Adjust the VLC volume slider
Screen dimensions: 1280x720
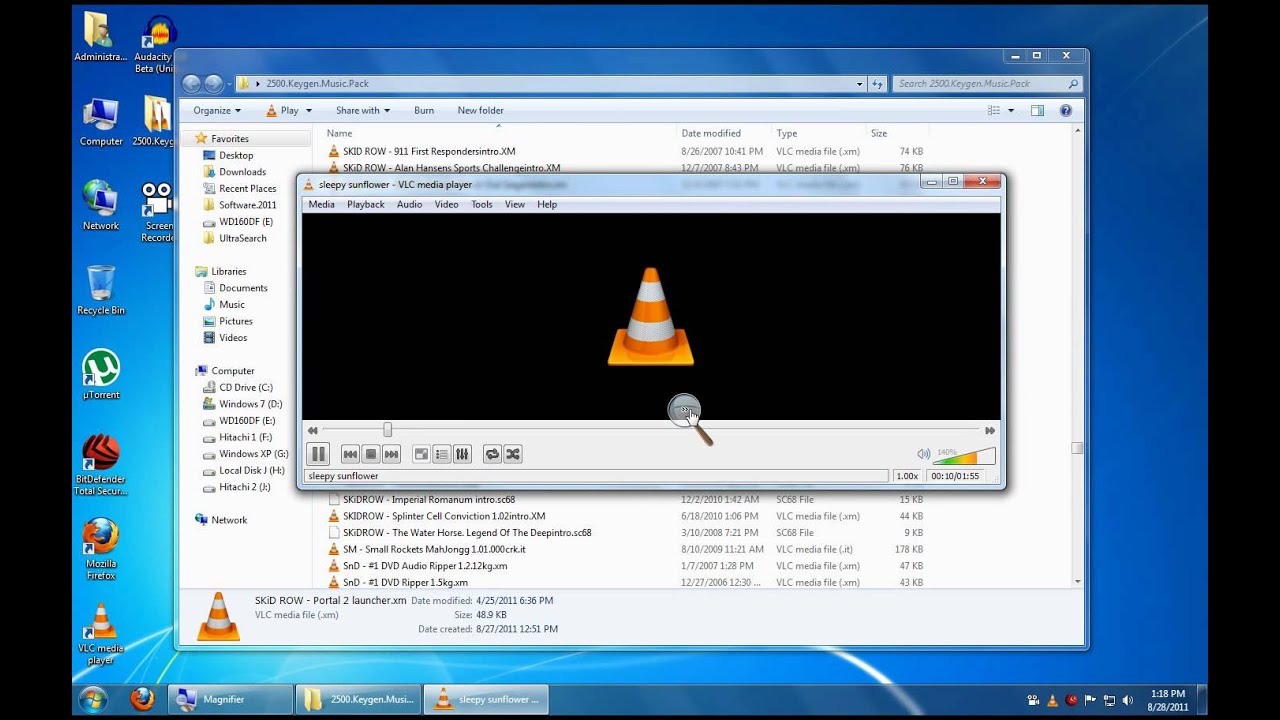(x=964, y=456)
